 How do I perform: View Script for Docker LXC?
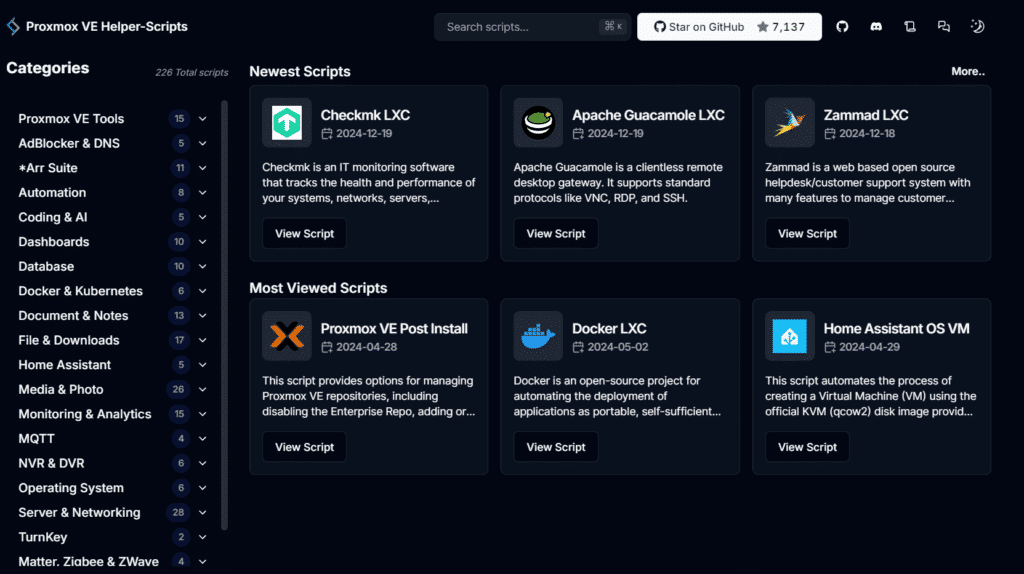[x=556, y=447]
